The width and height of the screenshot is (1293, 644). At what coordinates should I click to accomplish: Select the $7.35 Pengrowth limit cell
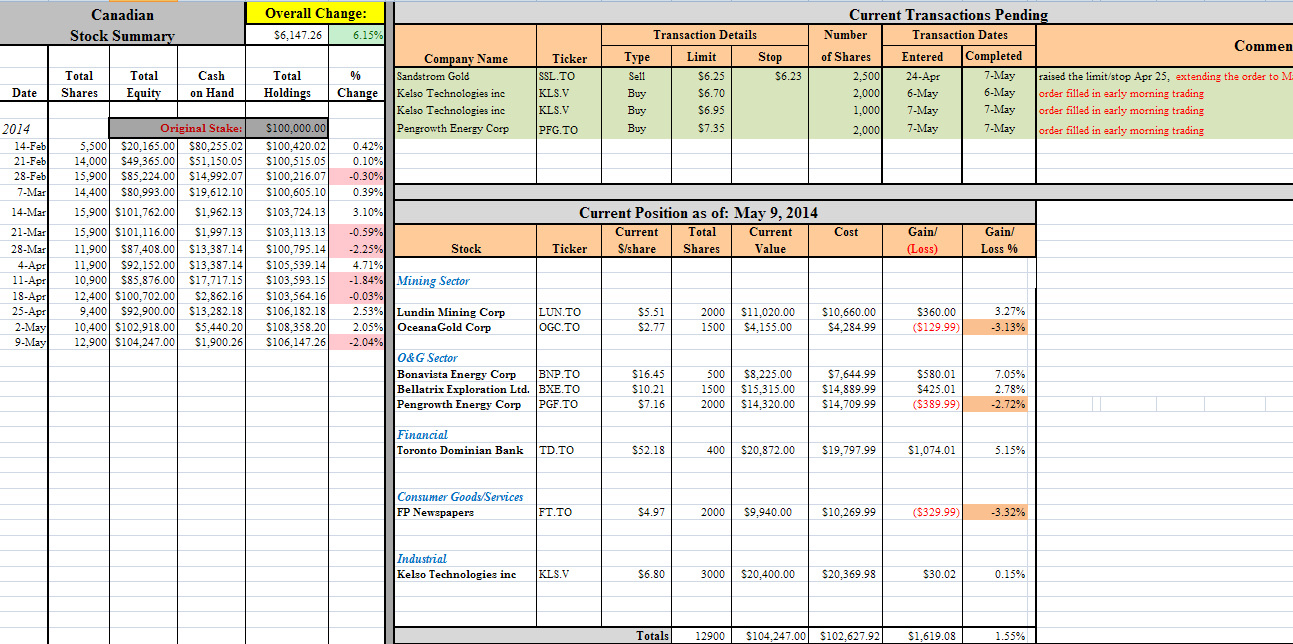[701, 129]
